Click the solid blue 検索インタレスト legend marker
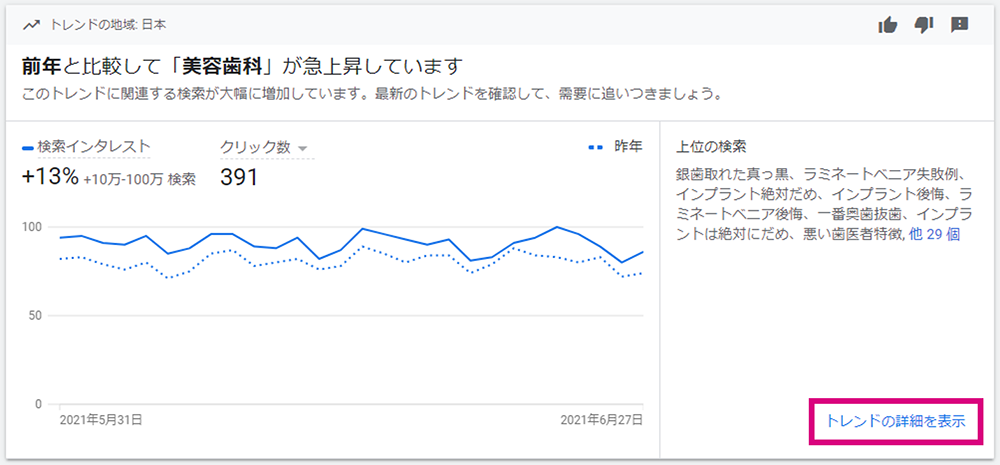The height and width of the screenshot is (465, 1000). 27,148
